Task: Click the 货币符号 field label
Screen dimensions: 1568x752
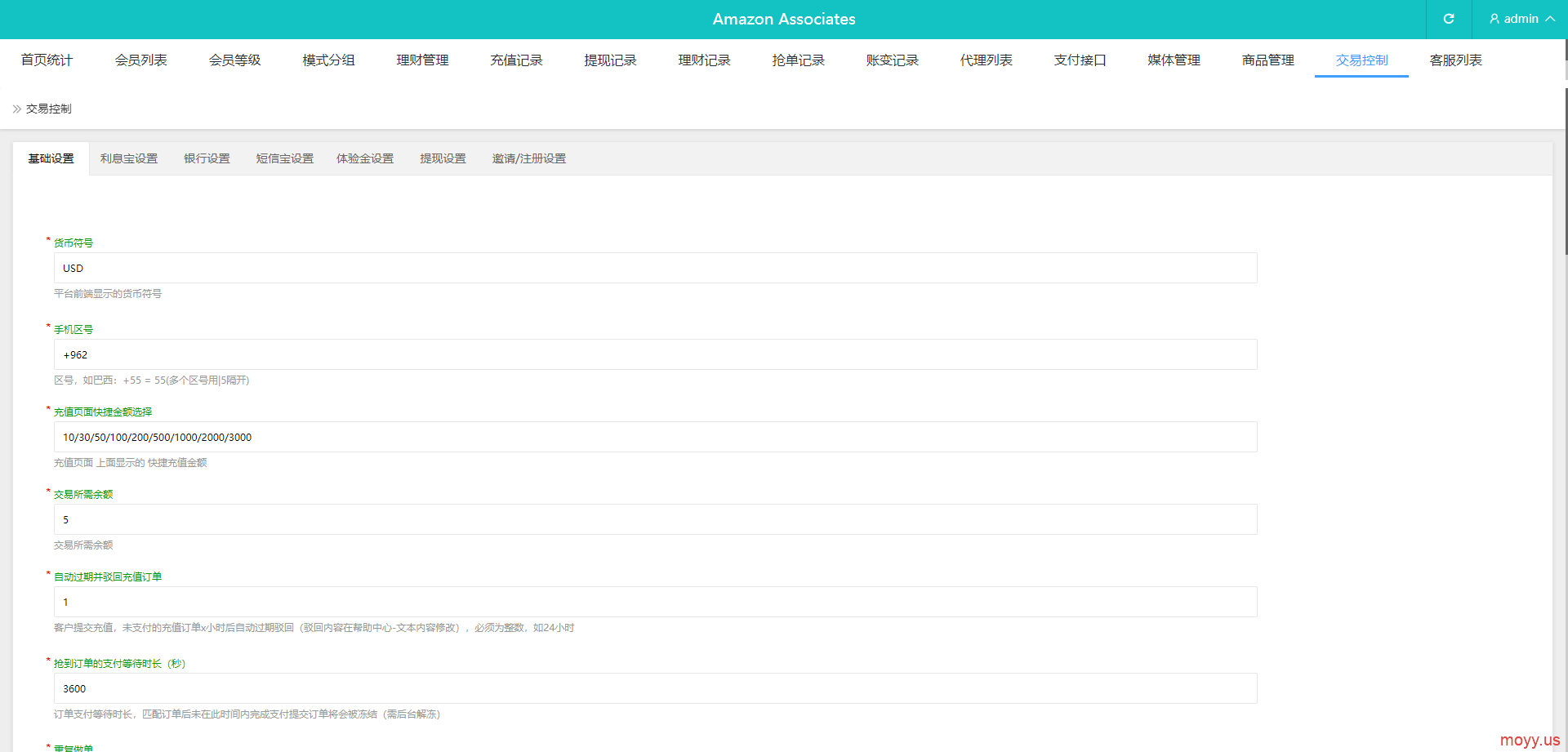Action: [x=73, y=243]
